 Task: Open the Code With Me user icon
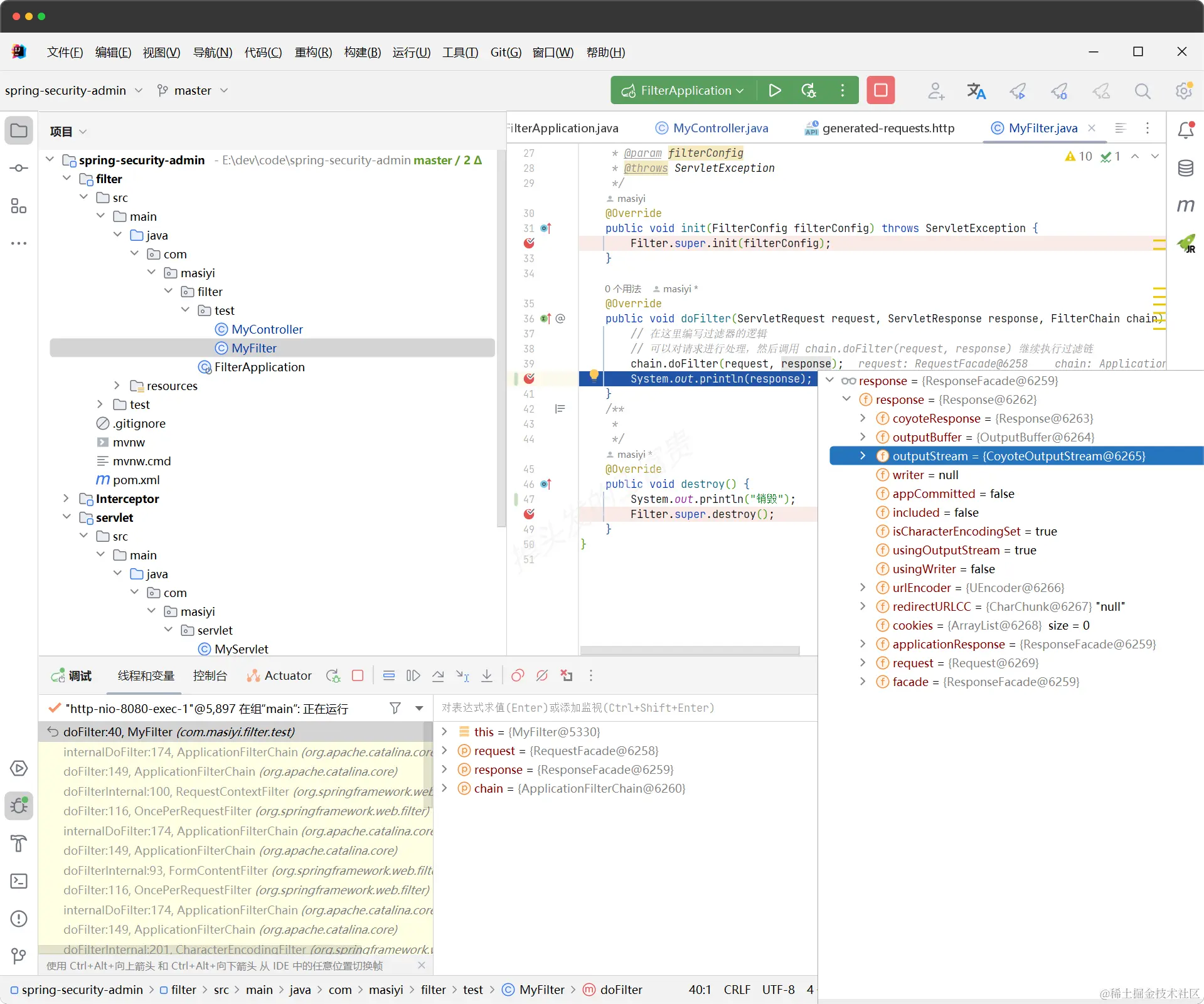tap(936, 91)
